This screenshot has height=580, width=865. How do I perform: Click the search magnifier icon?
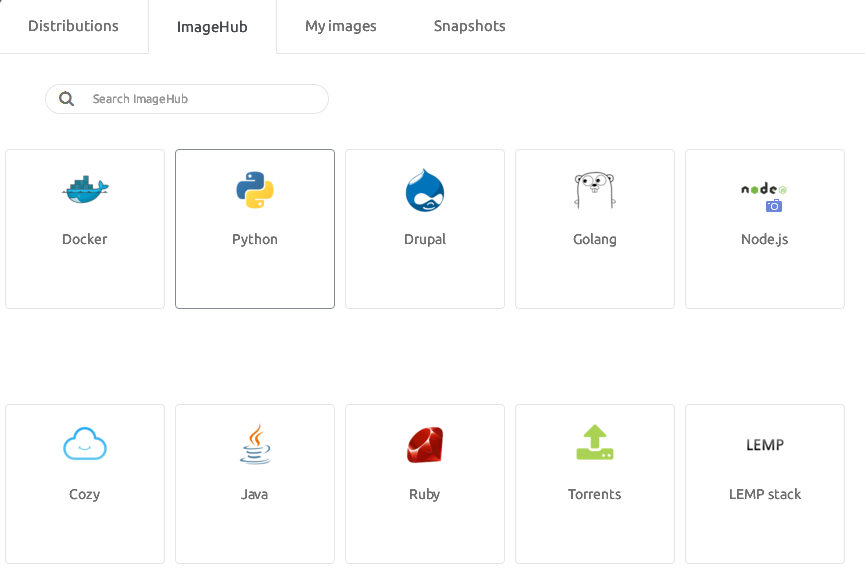(67, 99)
